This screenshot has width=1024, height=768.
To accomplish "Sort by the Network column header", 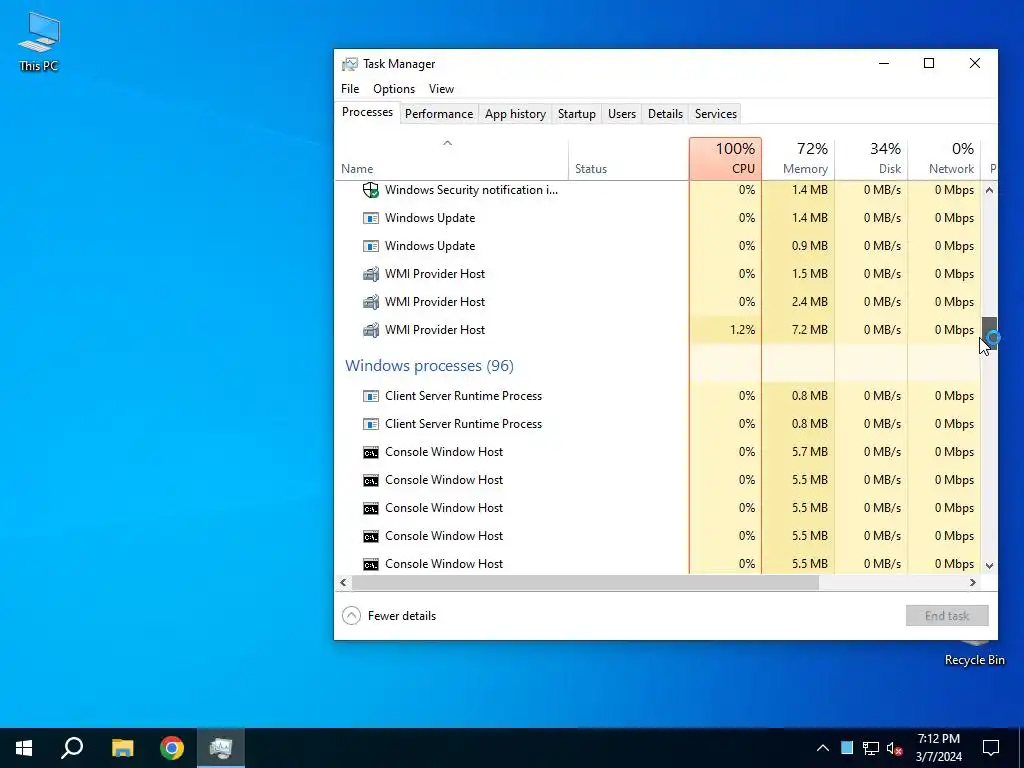I will pos(944,158).
